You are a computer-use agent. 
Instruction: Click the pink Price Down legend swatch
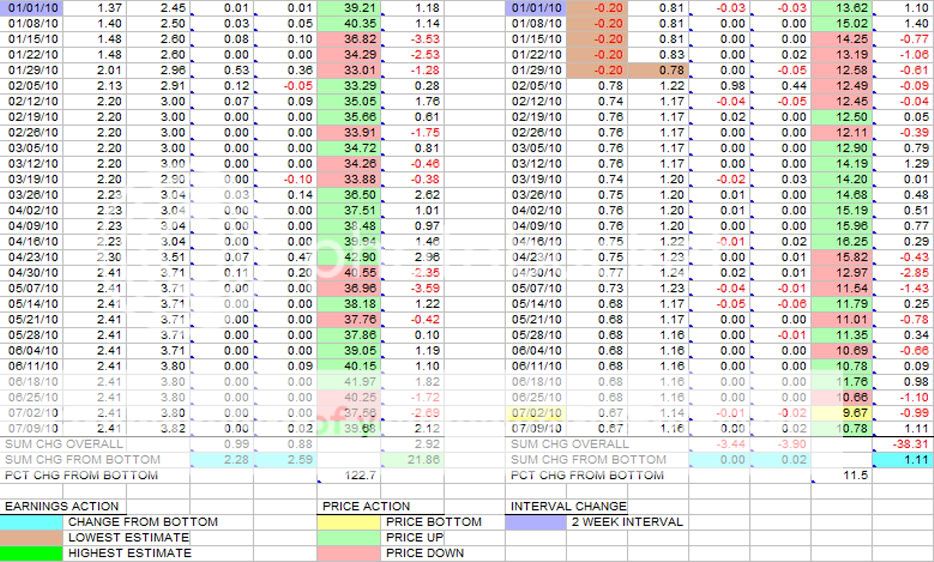pos(350,552)
